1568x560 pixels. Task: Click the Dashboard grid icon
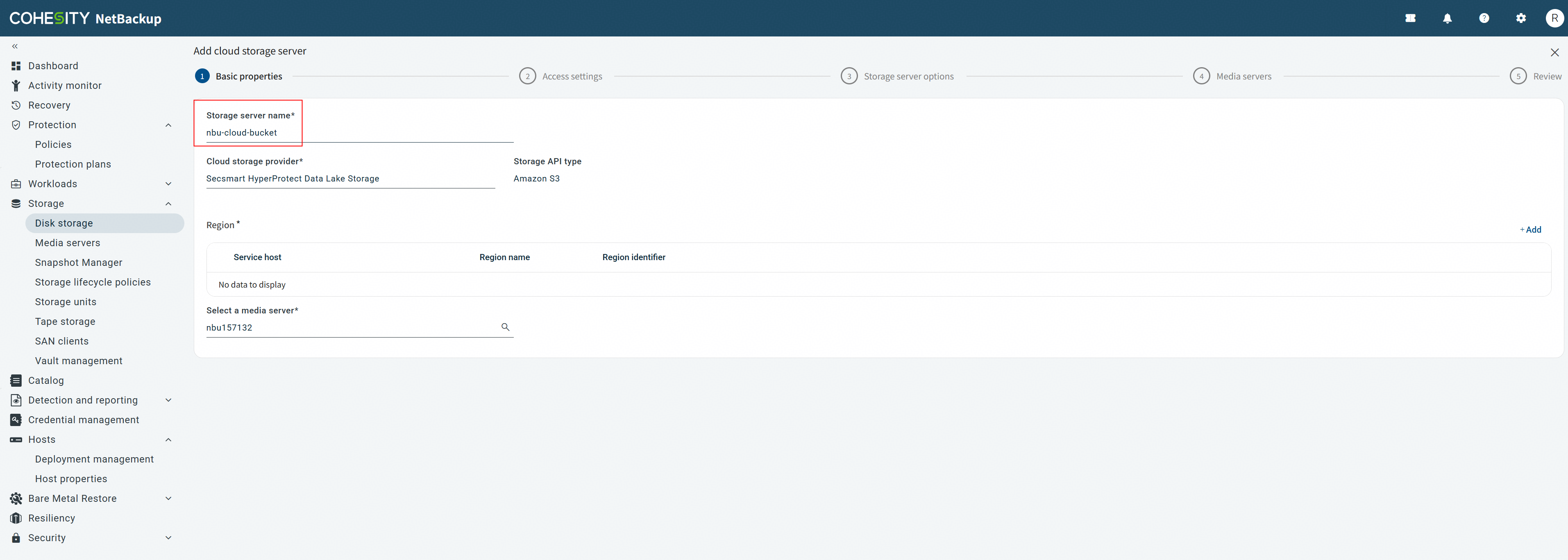click(x=16, y=66)
